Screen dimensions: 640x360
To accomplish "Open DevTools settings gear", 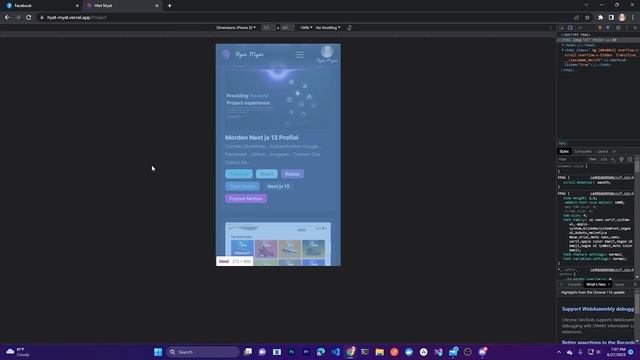I will (x=618, y=28).
